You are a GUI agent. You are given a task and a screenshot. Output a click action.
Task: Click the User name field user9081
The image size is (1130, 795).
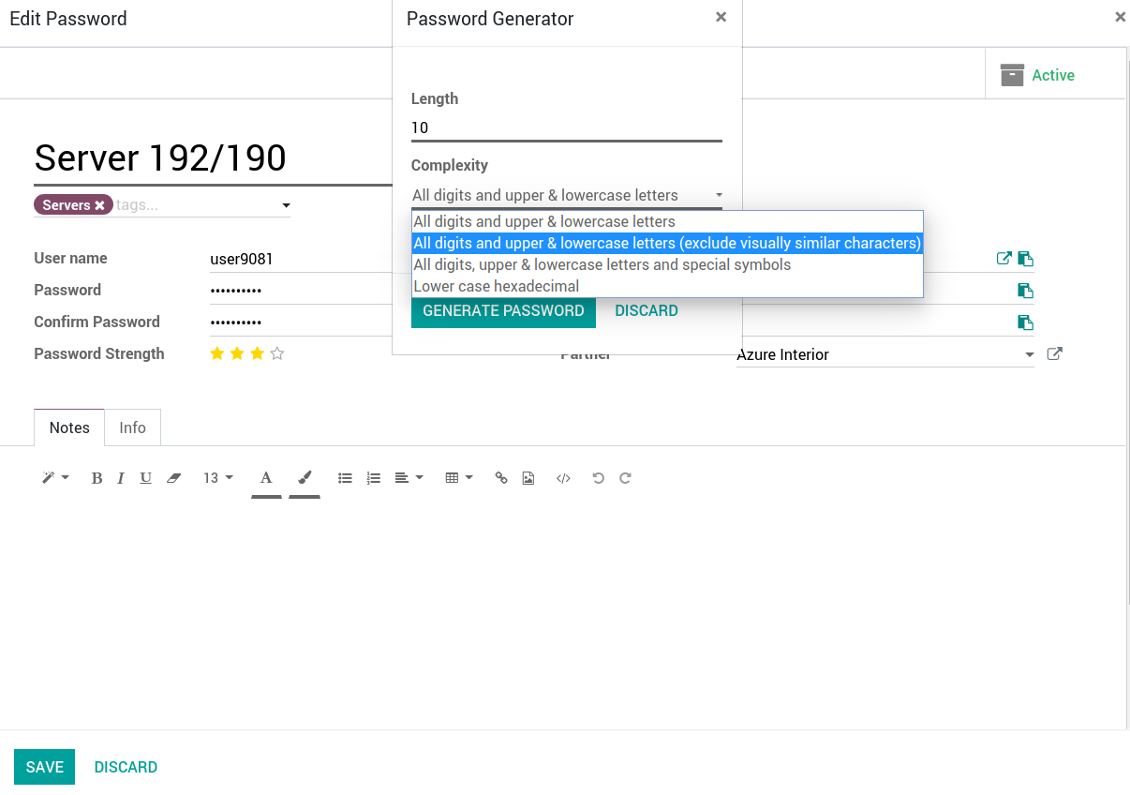300,259
